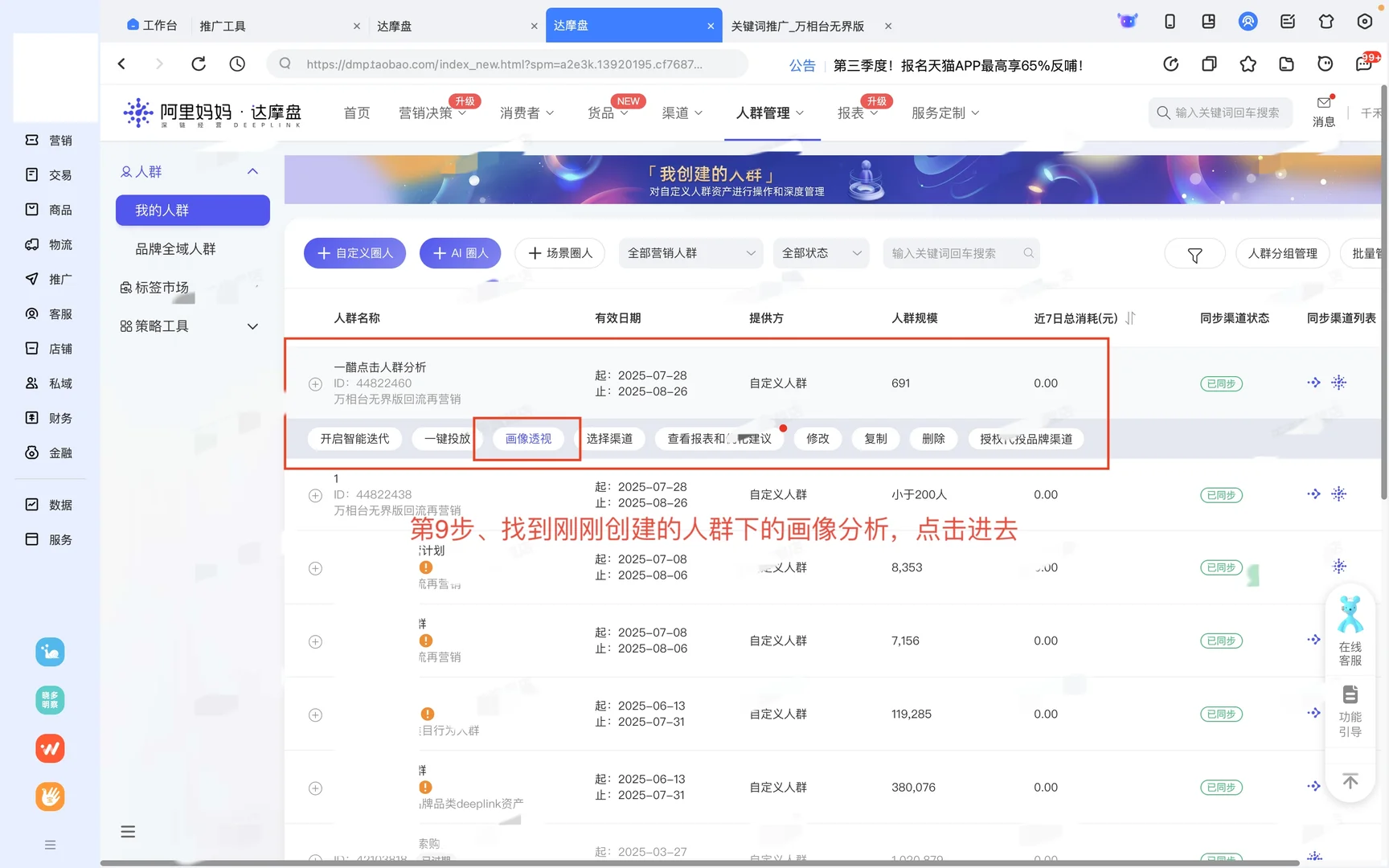Click the 财务 sidebar icon
This screenshot has height=868, width=1389.
31,418
